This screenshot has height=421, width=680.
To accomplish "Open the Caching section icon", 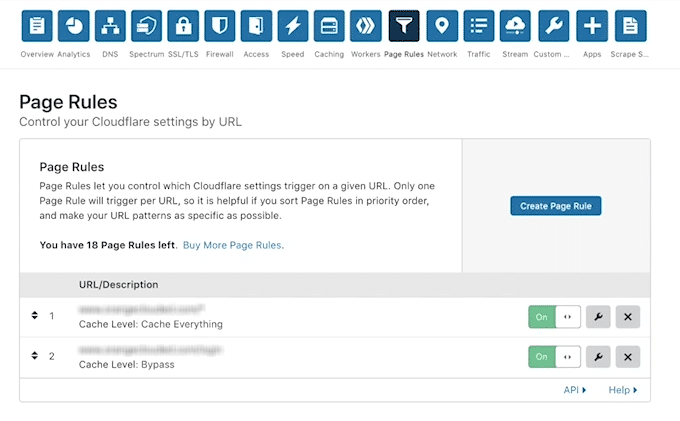I will coord(329,26).
